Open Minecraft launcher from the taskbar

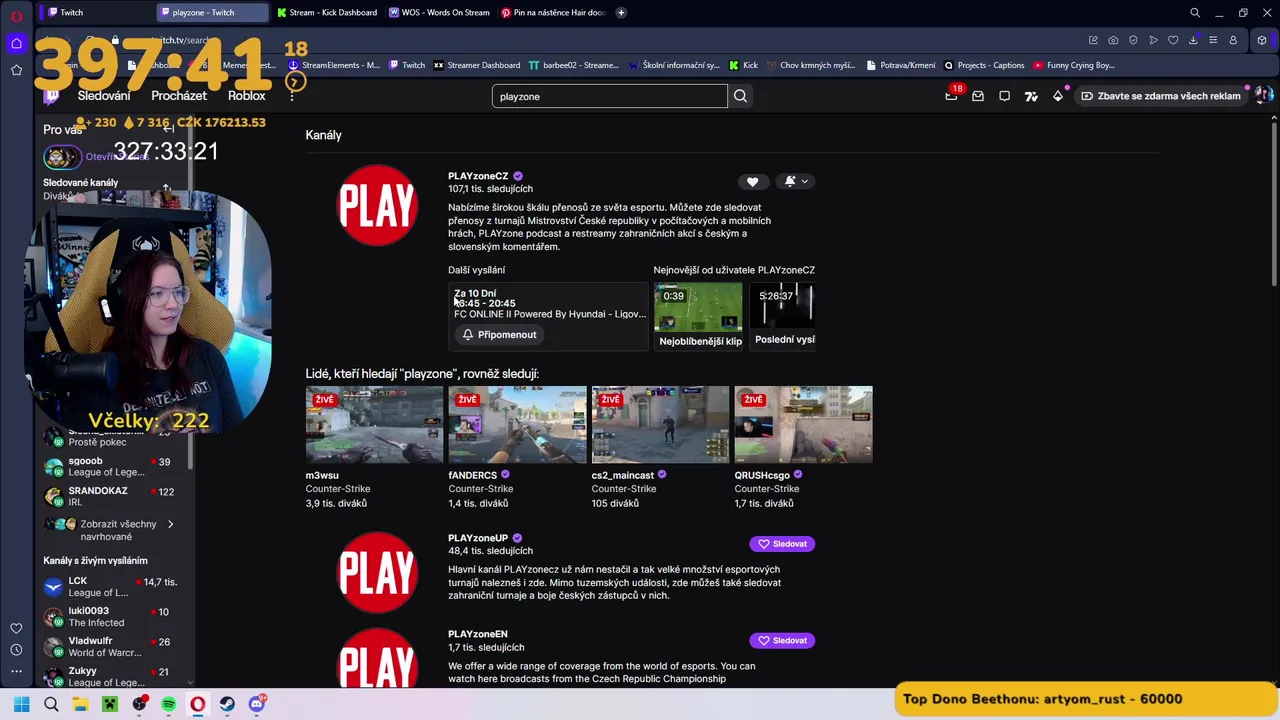(x=110, y=704)
